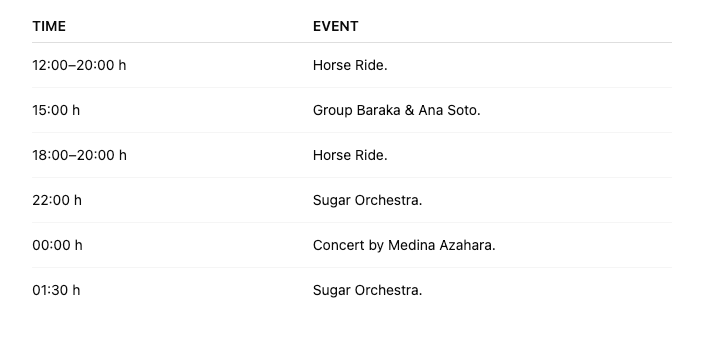Viewport: 705px width, 361px height.
Task: Click Concert by Medina Azahara text
Action: (x=404, y=245)
